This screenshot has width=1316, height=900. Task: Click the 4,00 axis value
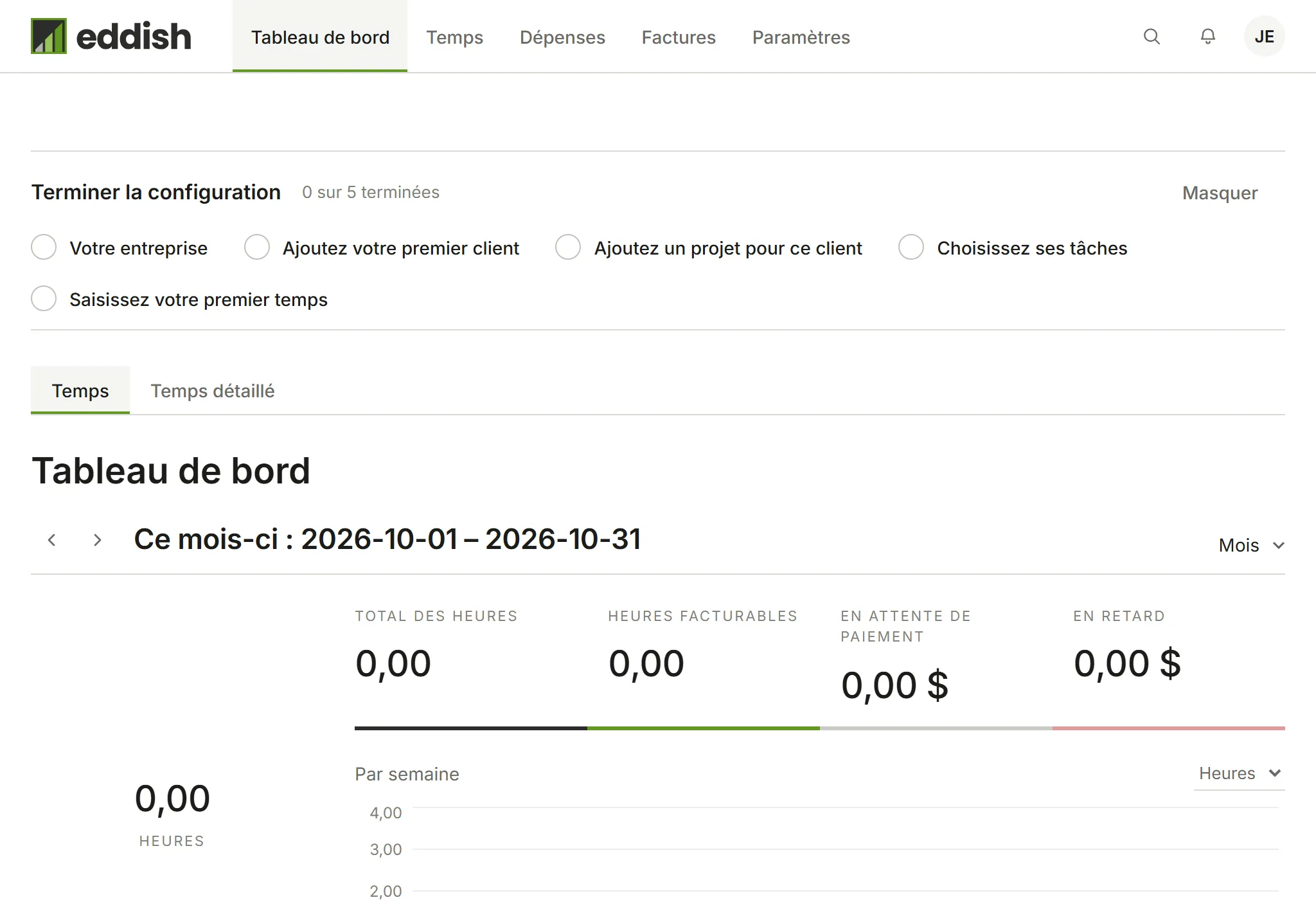tap(386, 813)
